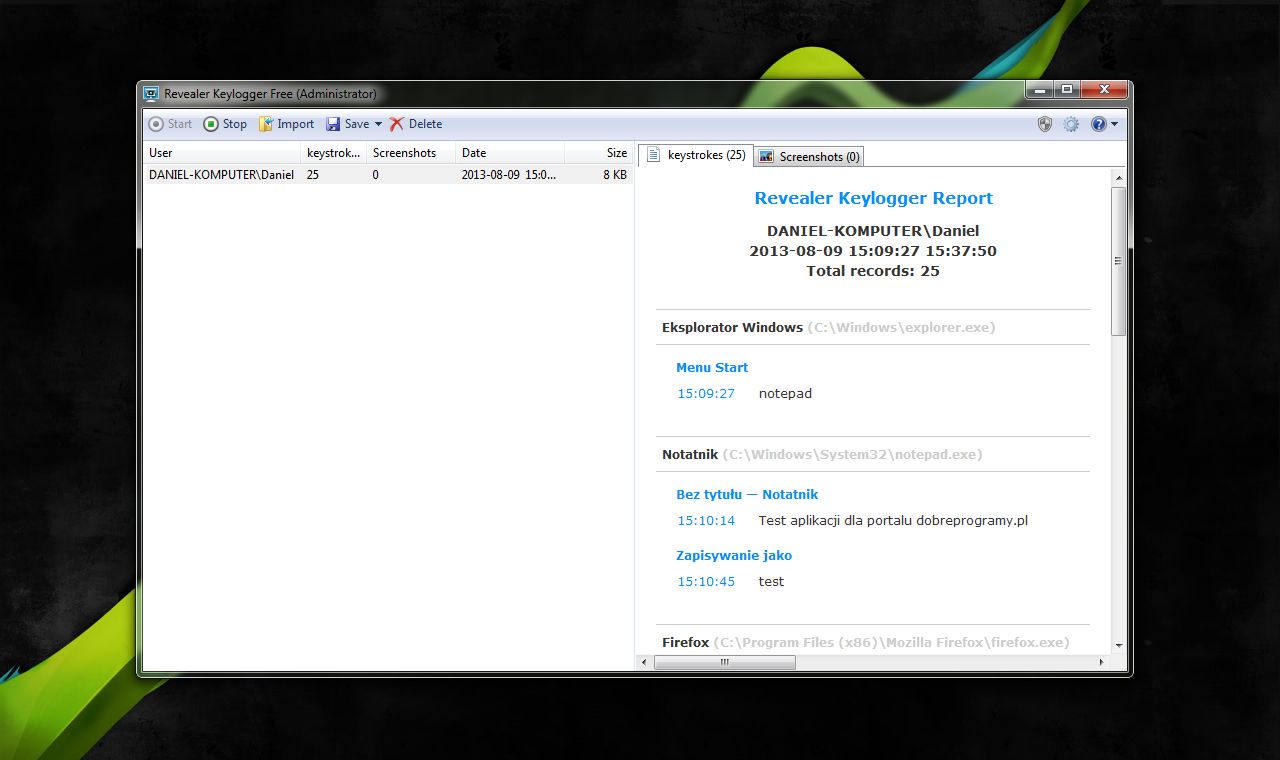Click the 2013-08-09 date cell
This screenshot has height=760, width=1280.
click(x=509, y=174)
